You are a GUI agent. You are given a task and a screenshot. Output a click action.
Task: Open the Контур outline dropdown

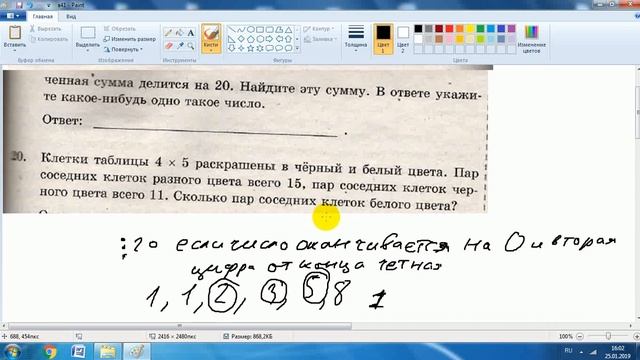tap(318, 29)
